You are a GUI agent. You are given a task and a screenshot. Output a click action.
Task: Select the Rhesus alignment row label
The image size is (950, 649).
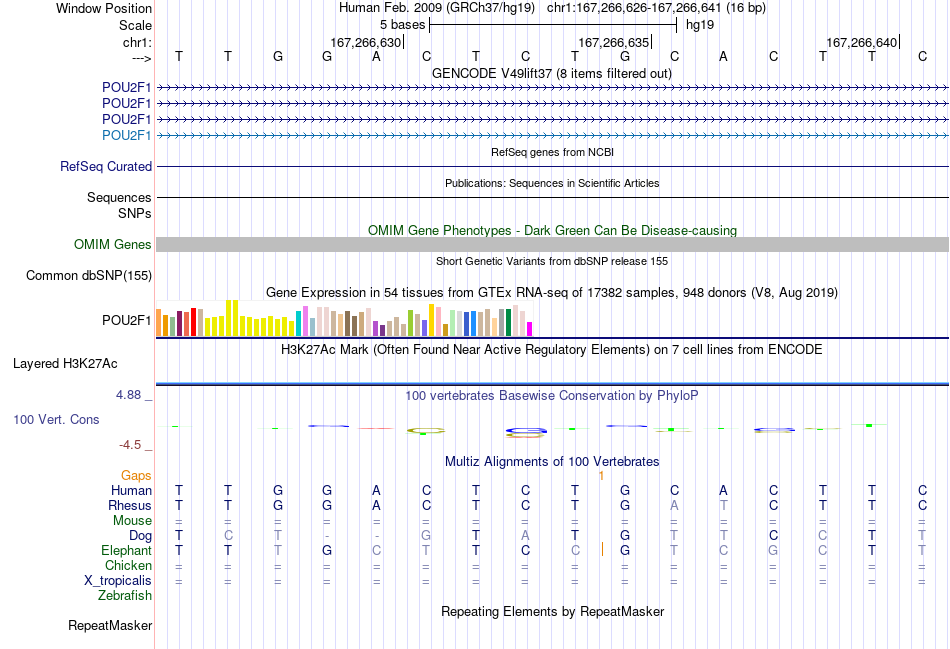click(130, 505)
